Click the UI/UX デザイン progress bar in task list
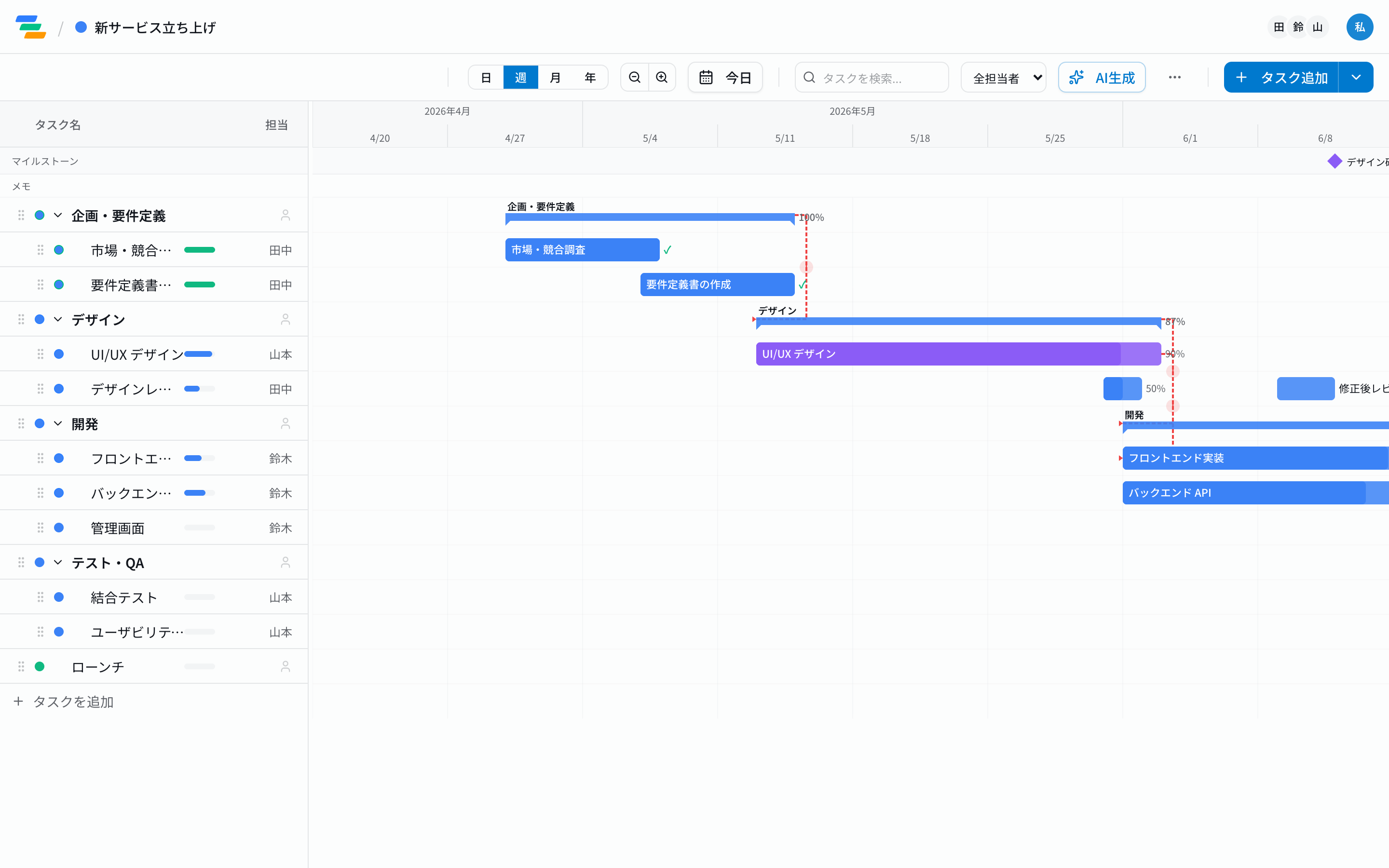 [x=199, y=354]
